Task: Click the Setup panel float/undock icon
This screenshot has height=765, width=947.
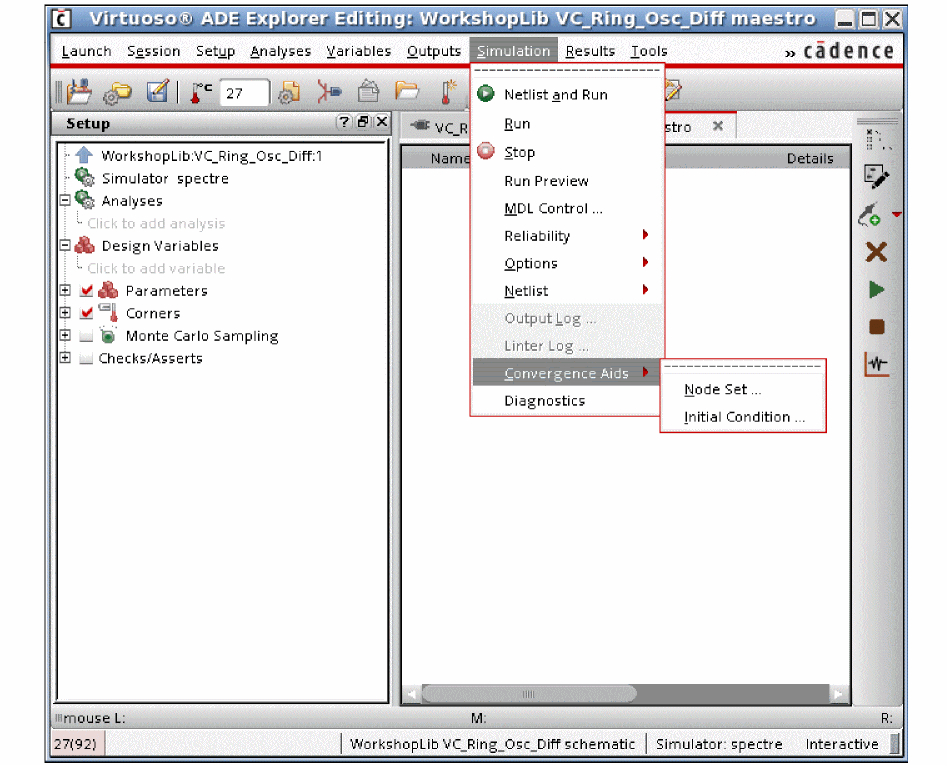Action: click(363, 121)
